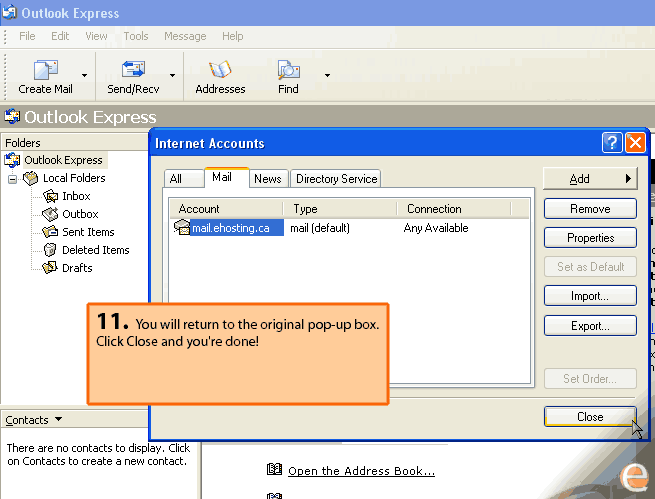The width and height of the screenshot is (655, 499).
Task: Open the Deleted Items folder
Action: (x=94, y=250)
